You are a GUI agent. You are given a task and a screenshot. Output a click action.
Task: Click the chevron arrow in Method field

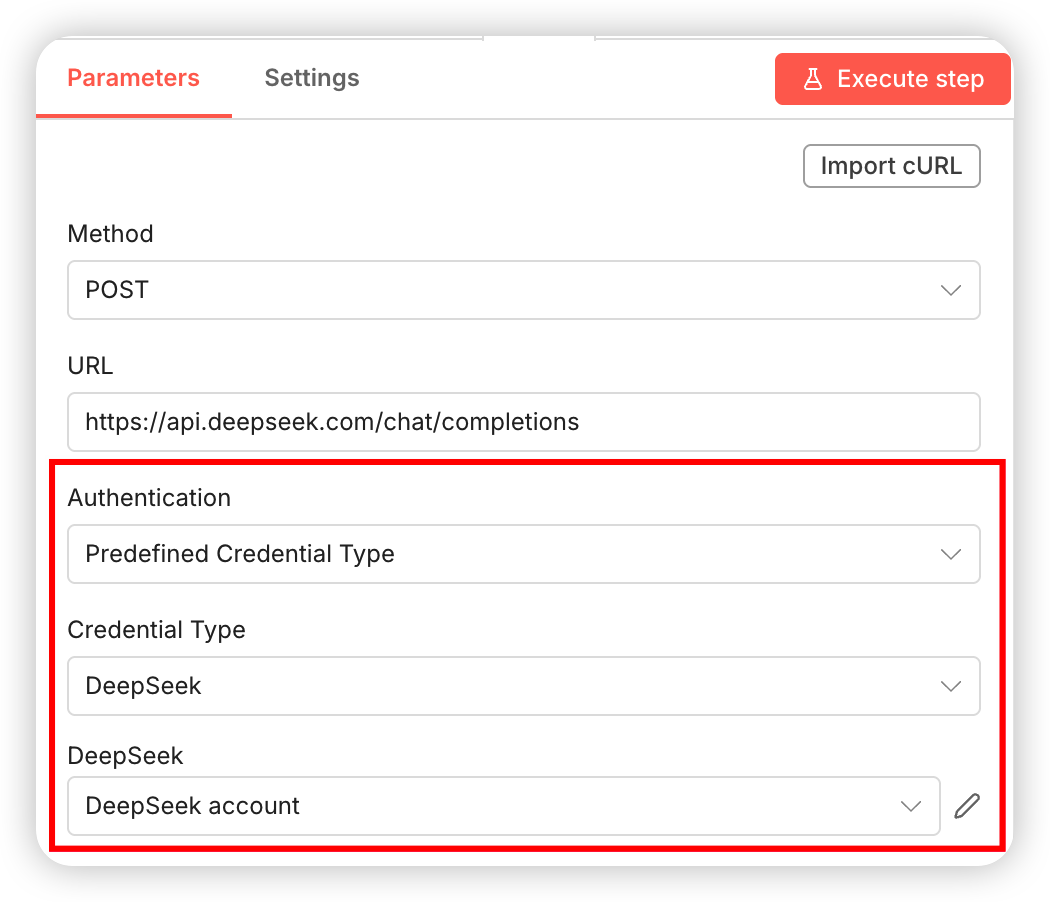point(951,290)
